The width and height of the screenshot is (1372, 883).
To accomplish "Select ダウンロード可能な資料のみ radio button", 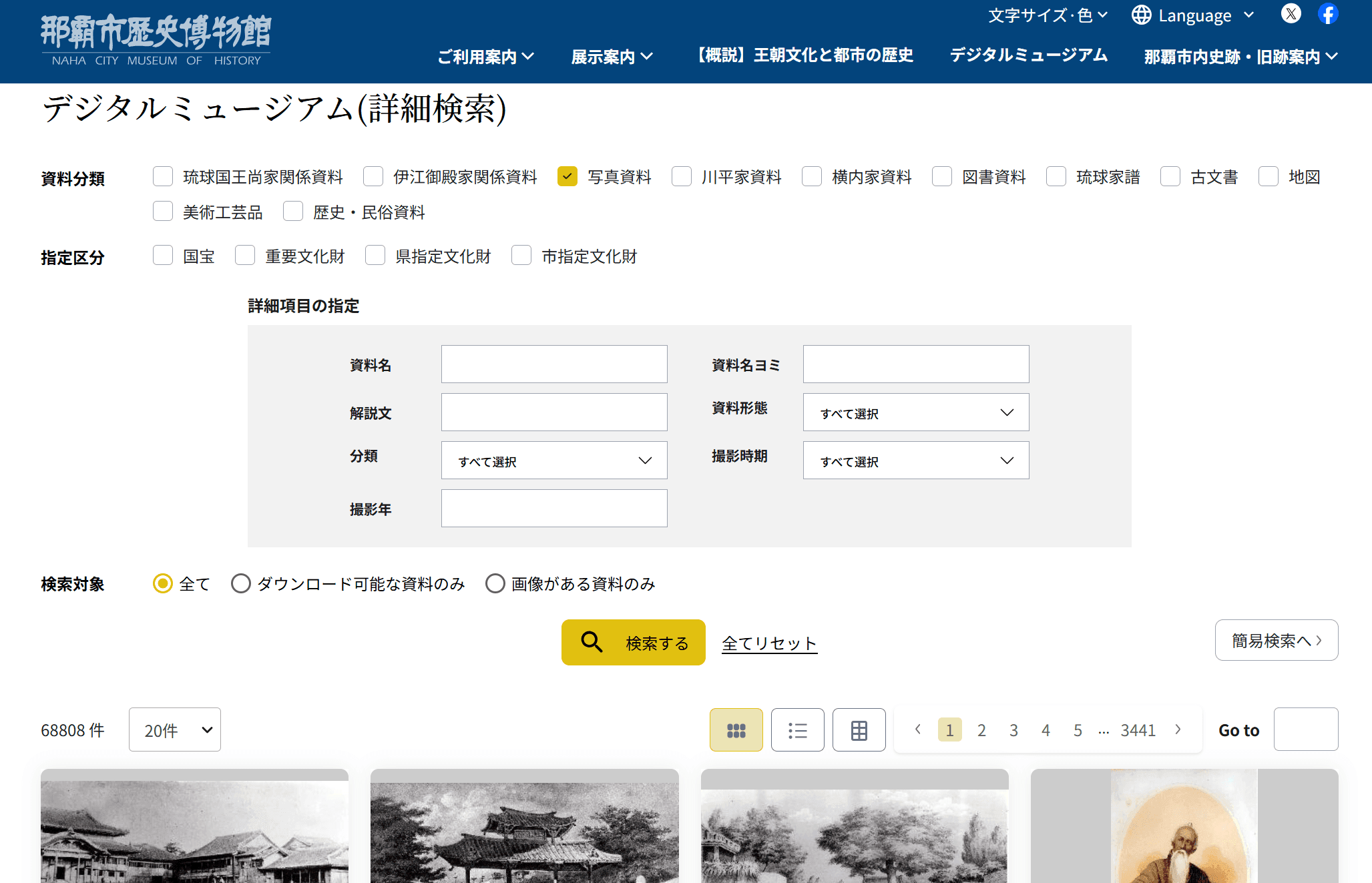I will (x=241, y=584).
